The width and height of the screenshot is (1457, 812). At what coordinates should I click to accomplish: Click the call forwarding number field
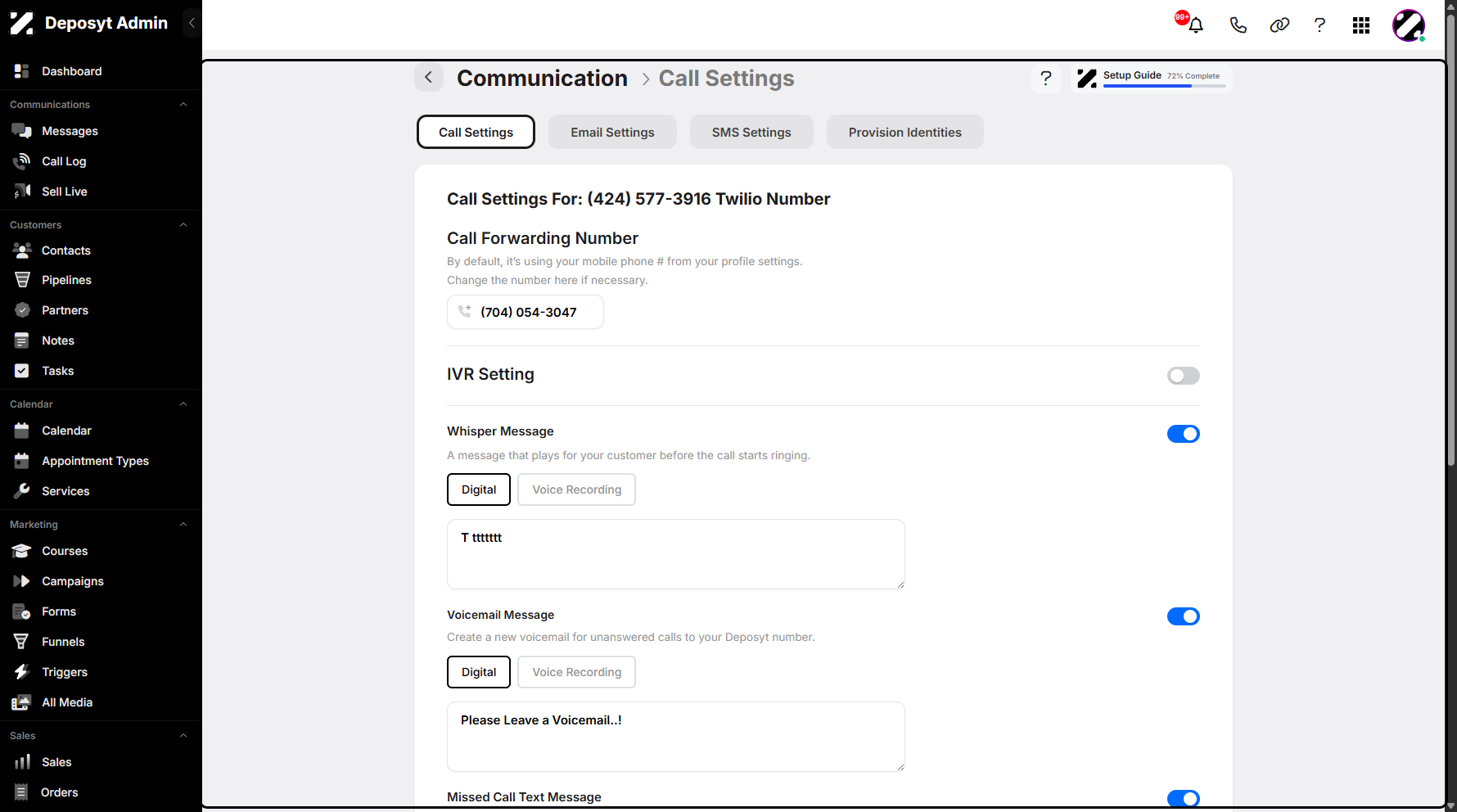526,312
